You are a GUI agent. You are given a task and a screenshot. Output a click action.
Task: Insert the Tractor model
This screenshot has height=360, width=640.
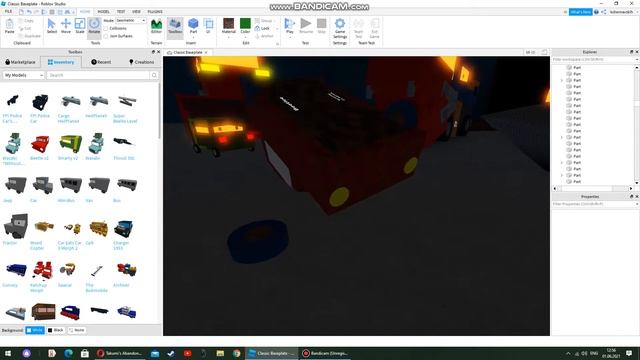coord(15,229)
